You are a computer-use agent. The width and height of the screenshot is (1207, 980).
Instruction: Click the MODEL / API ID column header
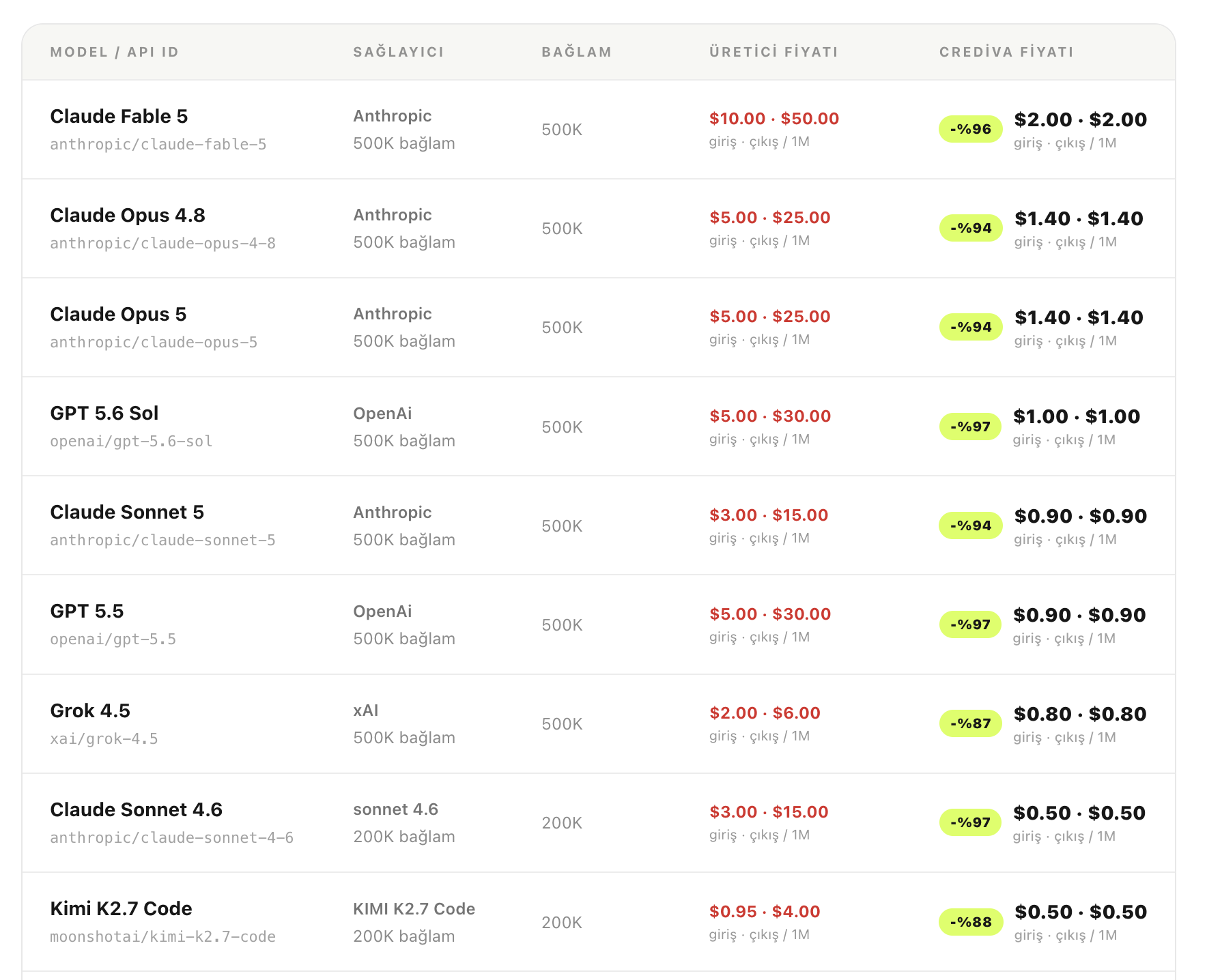(115, 52)
